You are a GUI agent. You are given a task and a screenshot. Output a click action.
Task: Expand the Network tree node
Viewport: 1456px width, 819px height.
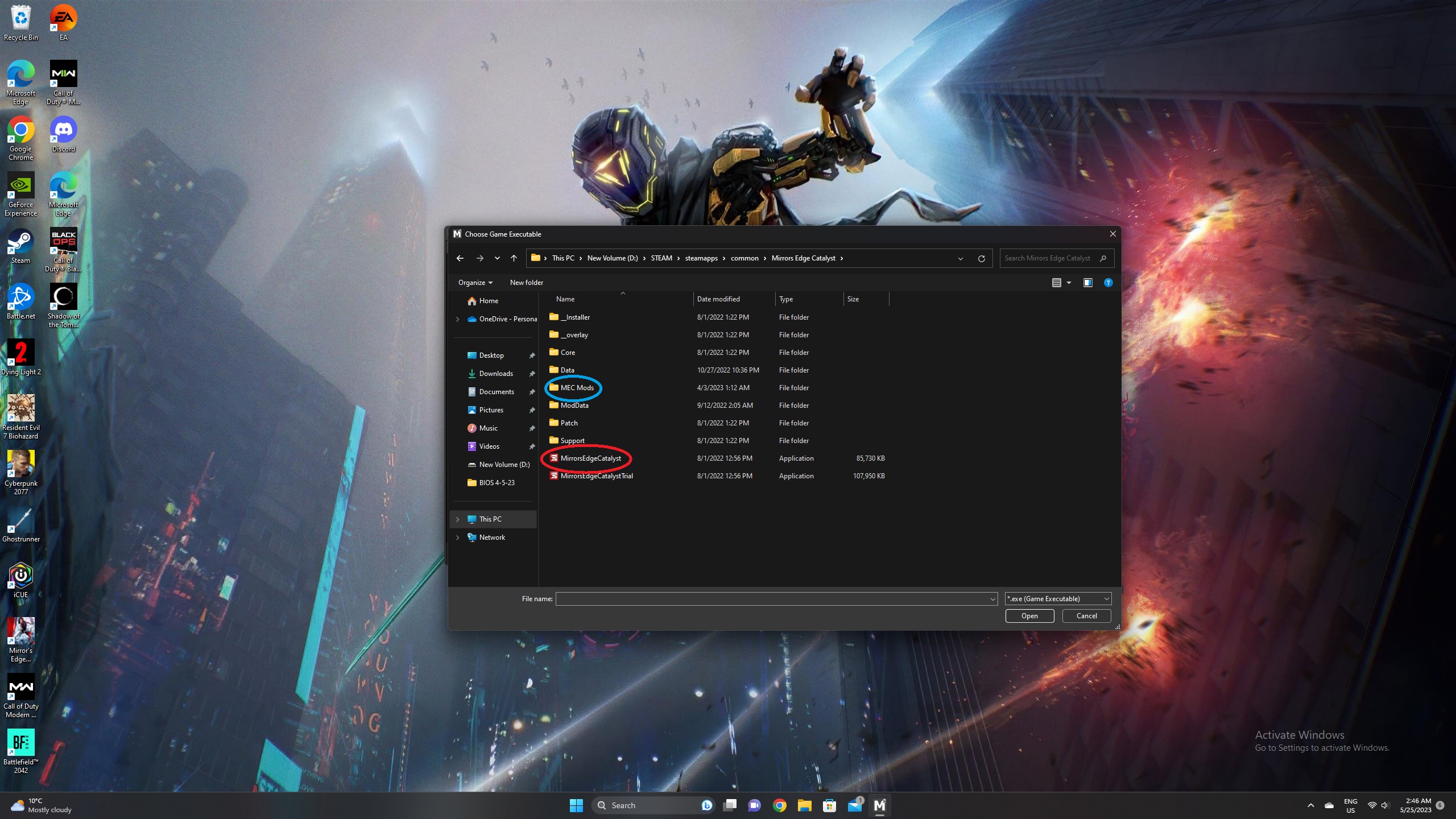pos(458,537)
